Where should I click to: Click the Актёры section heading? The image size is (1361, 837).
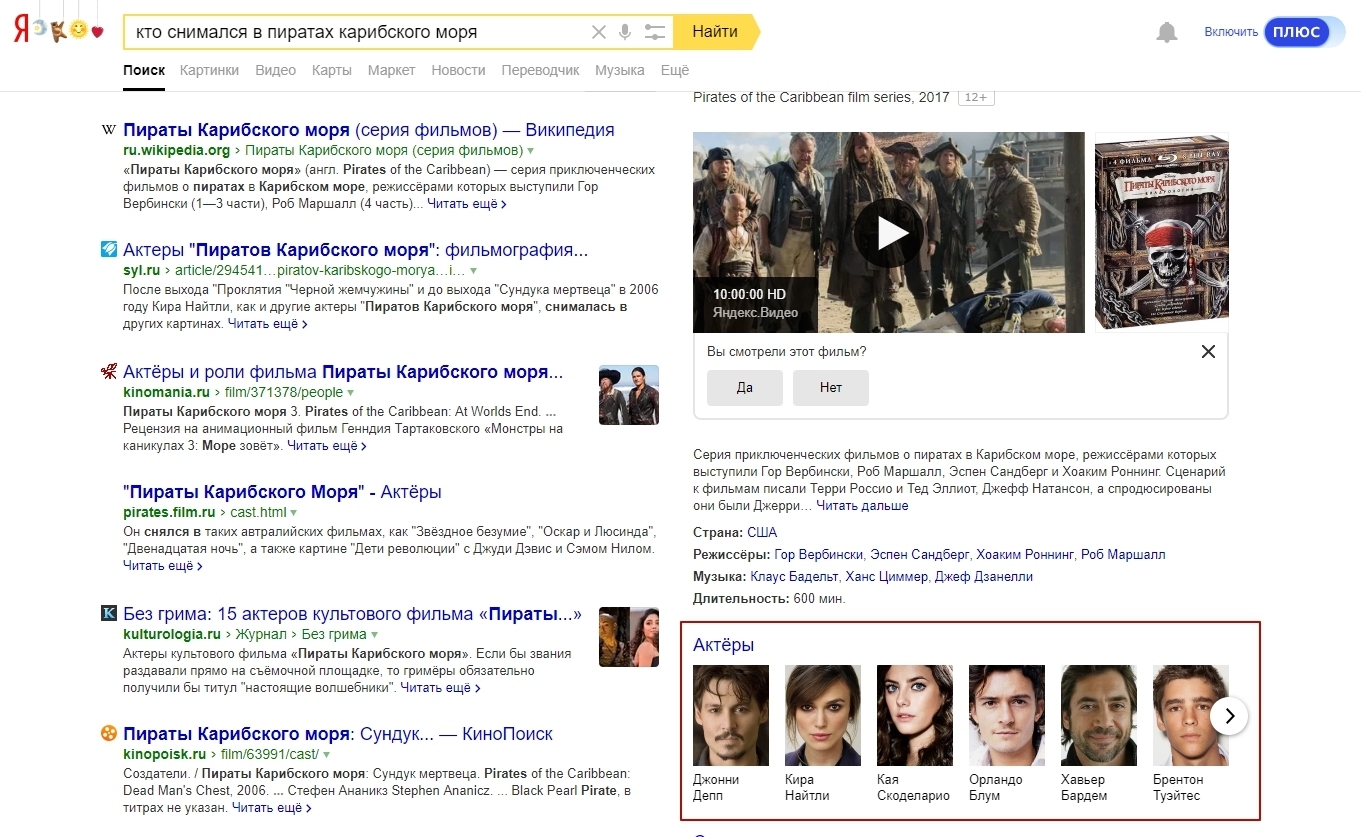tap(724, 645)
